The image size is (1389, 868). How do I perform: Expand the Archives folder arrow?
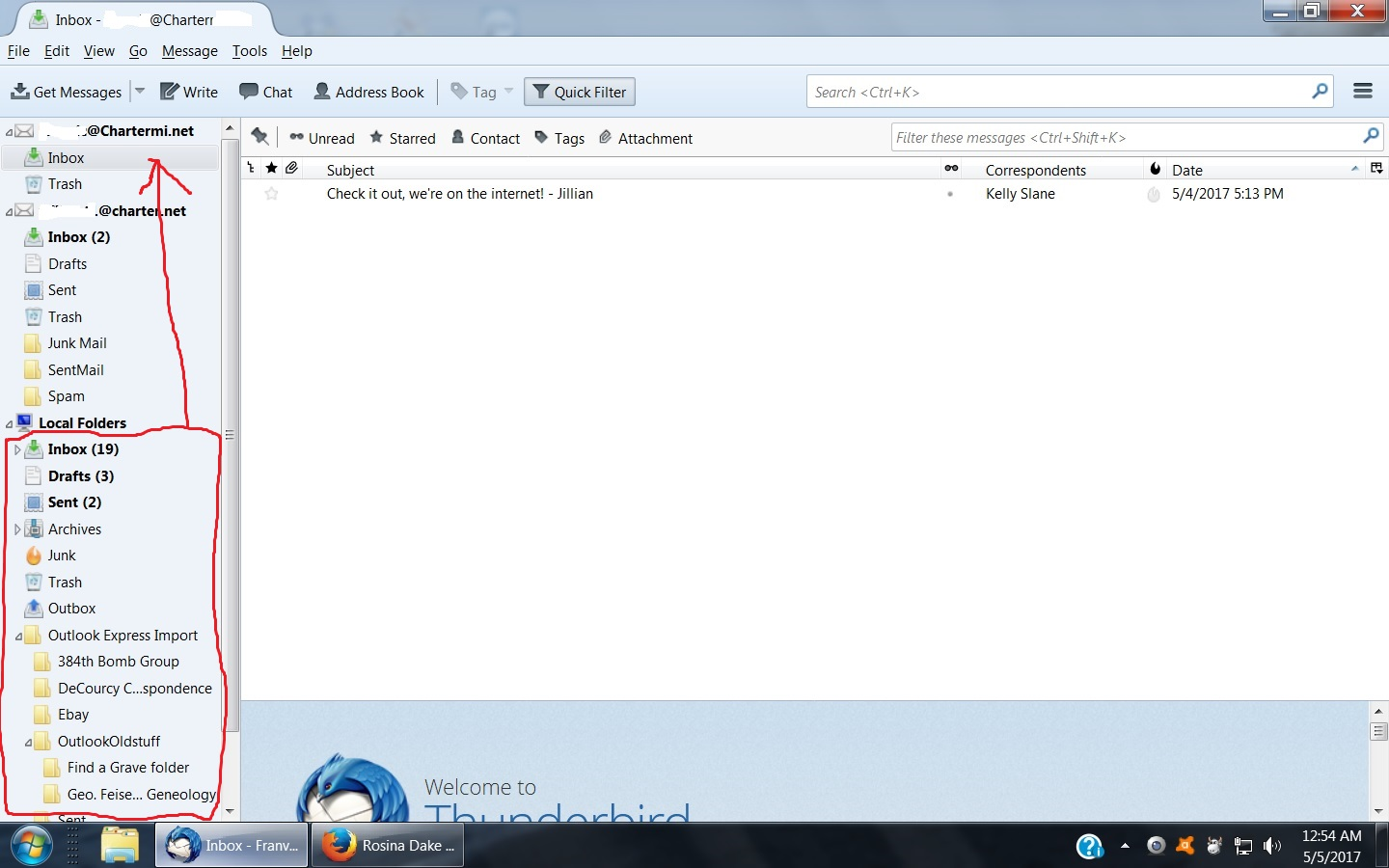(x=17, y=529)
